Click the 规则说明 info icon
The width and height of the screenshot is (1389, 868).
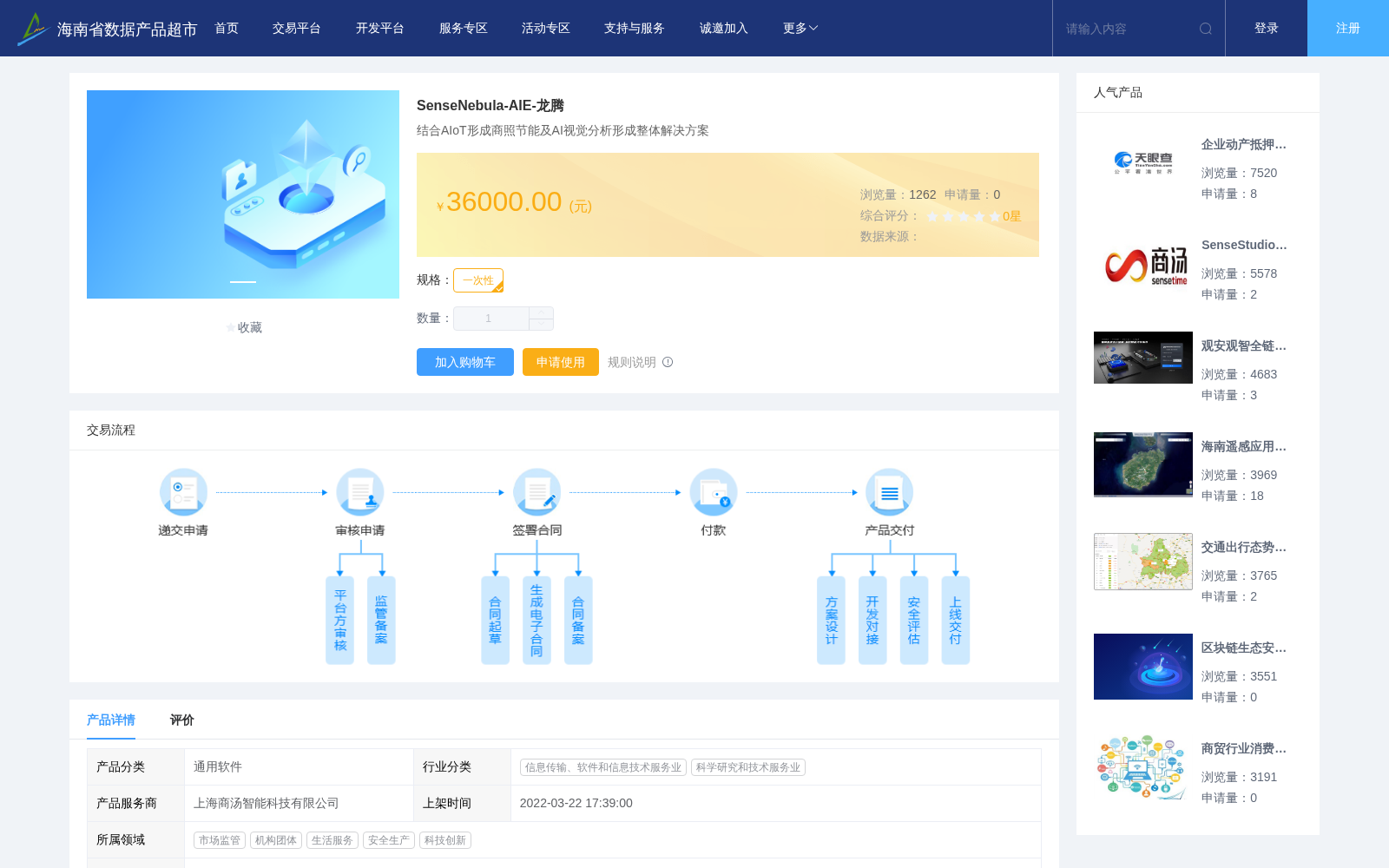click(668, 362)
